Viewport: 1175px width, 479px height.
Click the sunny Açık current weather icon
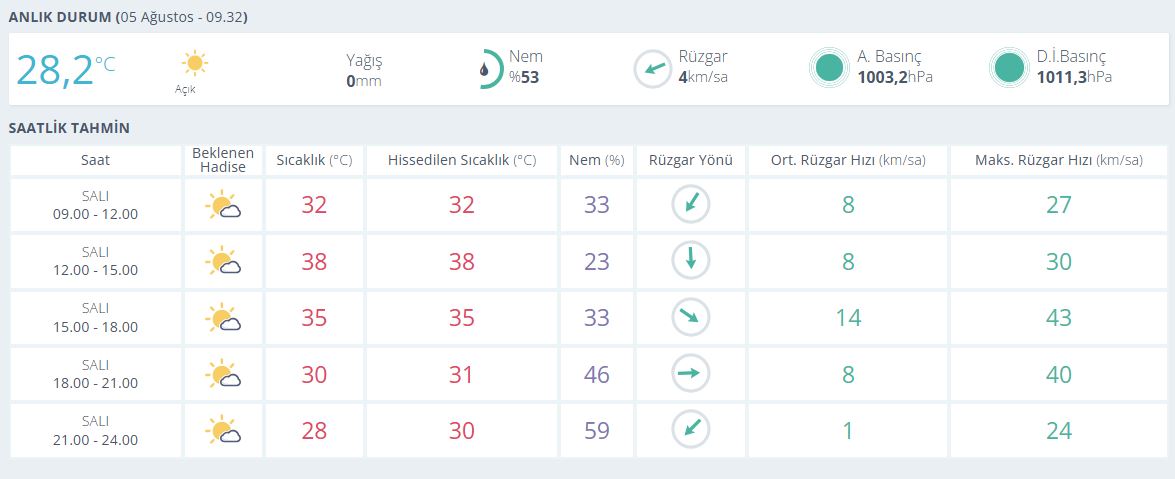(x=194, y=63)
